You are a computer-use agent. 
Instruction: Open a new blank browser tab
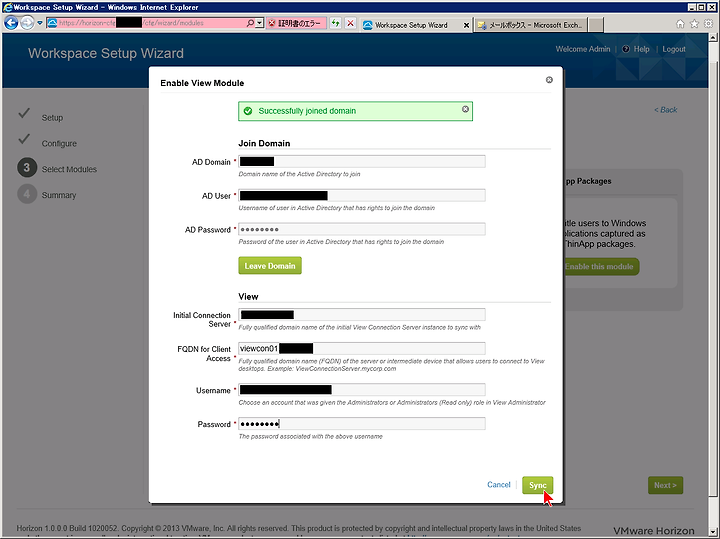596,25
